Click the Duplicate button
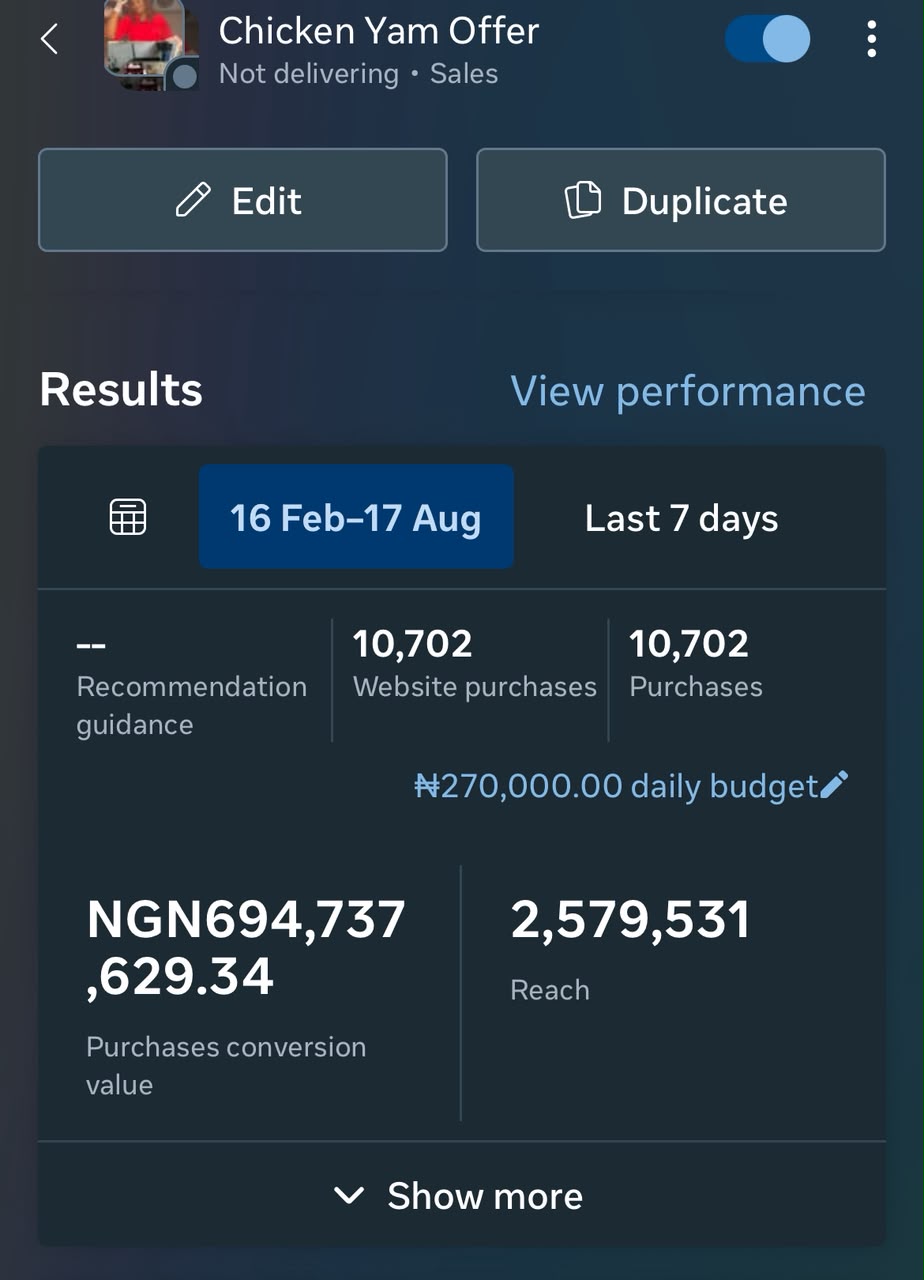924x1280 pixels. (x=681, y=200)
